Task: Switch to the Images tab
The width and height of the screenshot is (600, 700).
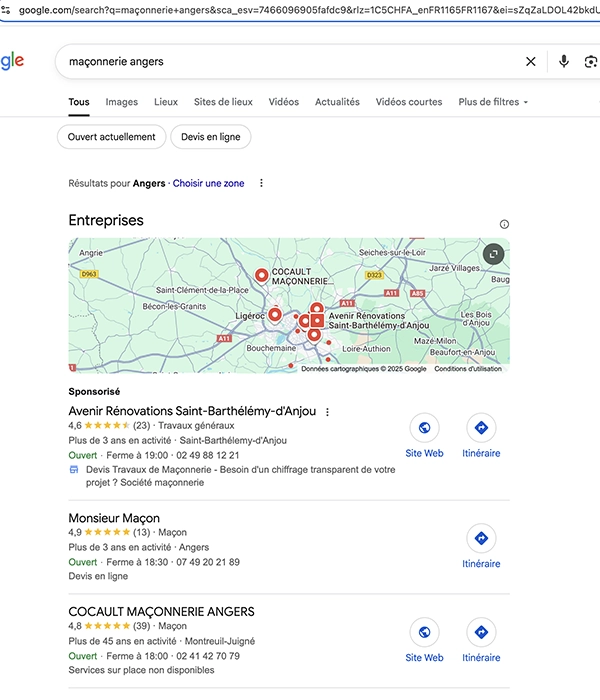Action: [122, 102]
